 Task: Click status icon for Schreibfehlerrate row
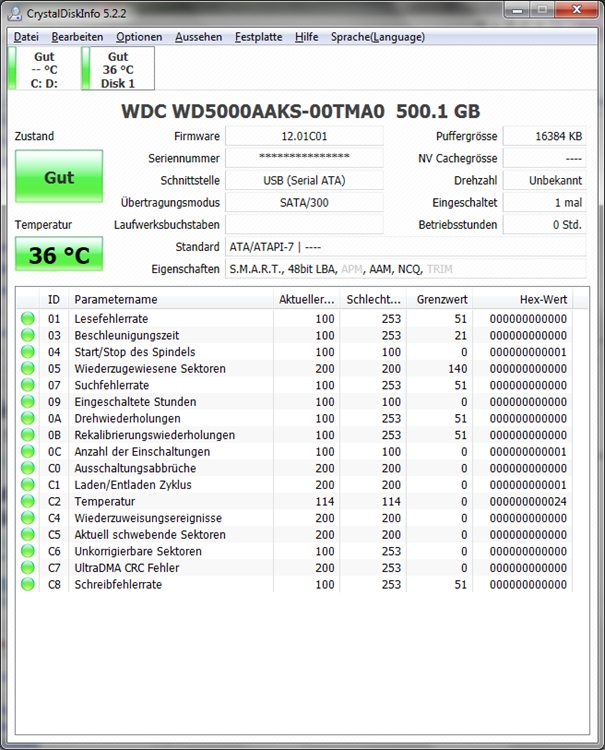click(x=28, y=584)
